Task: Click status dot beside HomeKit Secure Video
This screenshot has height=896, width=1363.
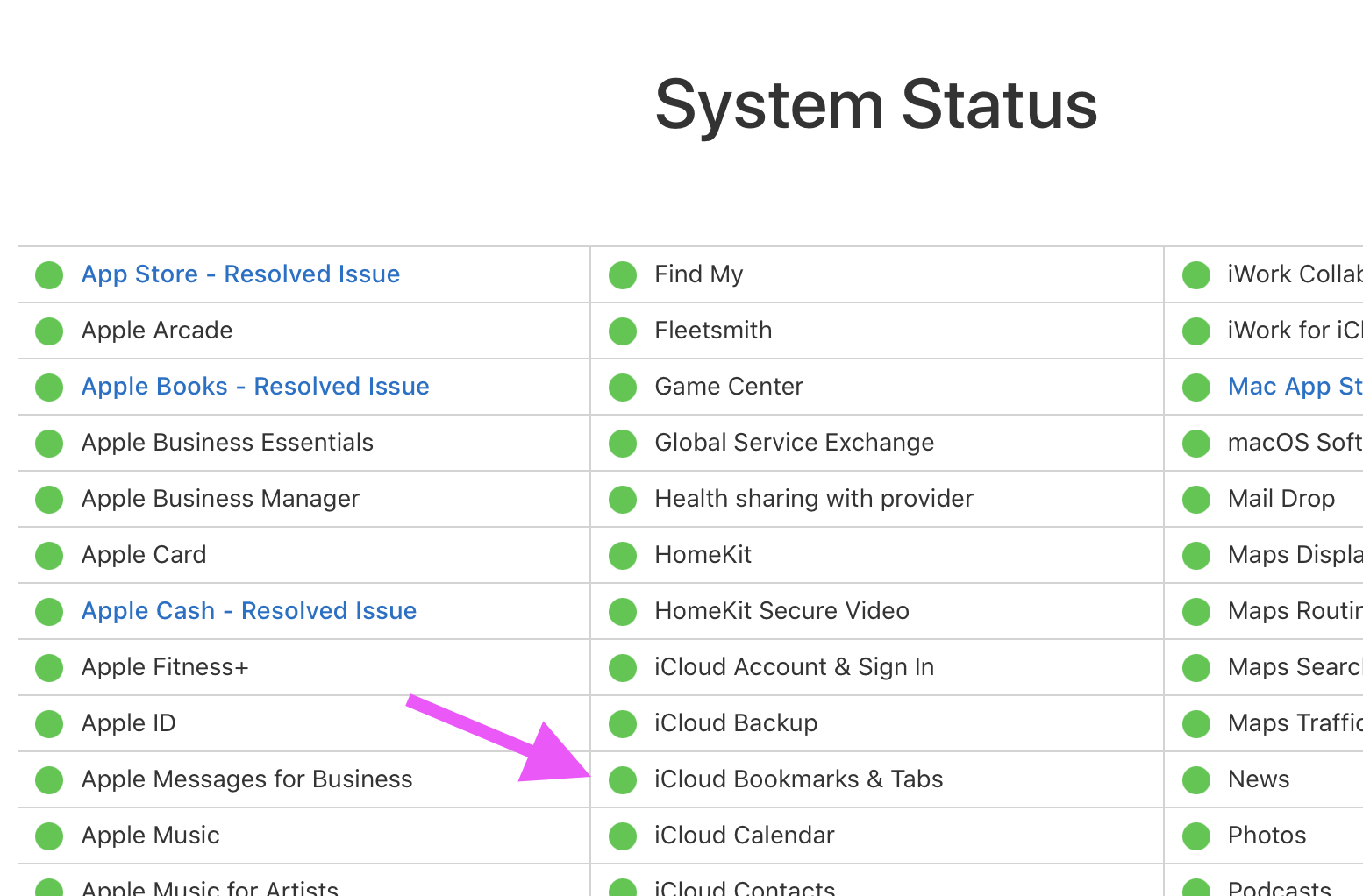Action: [623, 612]
